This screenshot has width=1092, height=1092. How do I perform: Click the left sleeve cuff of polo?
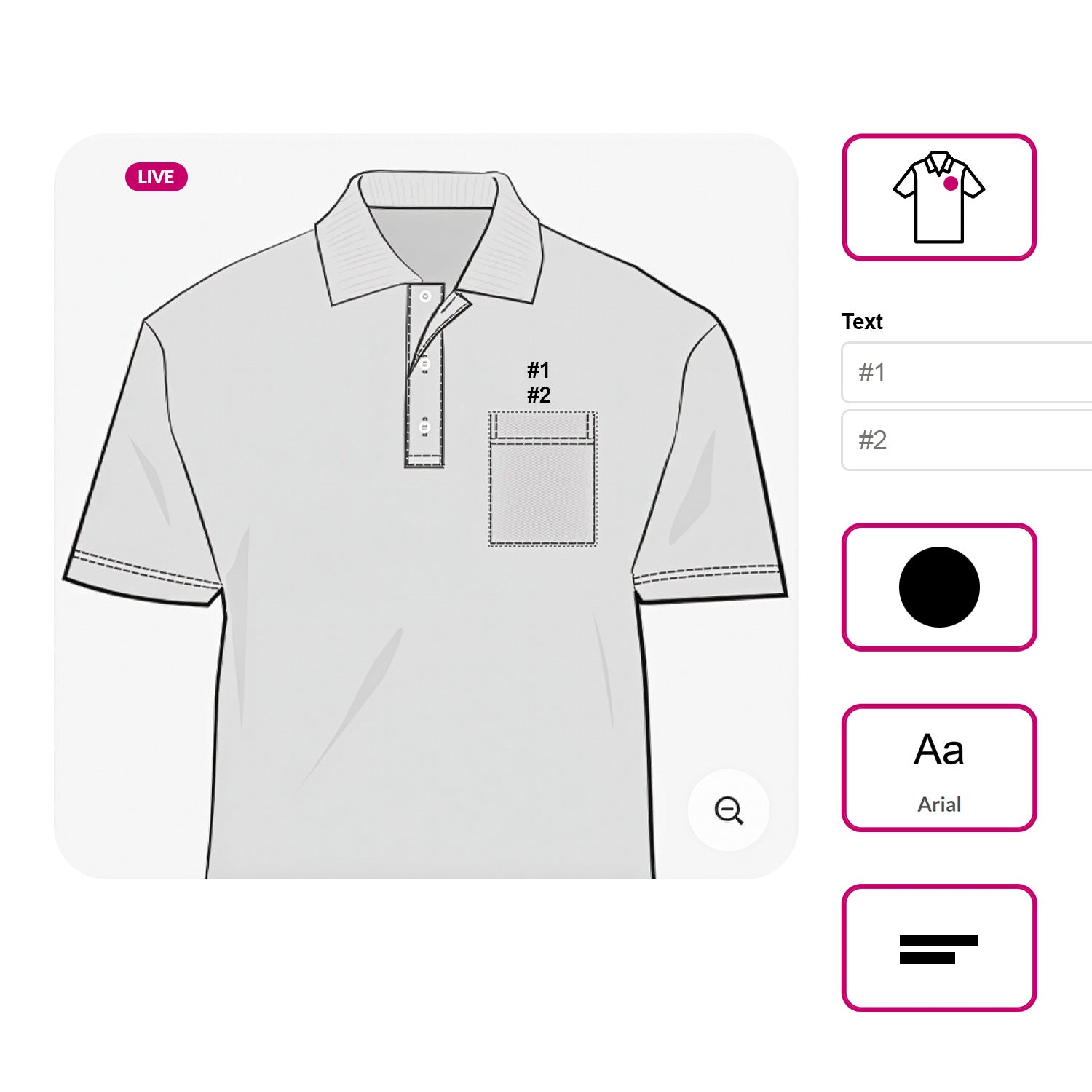click(x=143, y=578)
